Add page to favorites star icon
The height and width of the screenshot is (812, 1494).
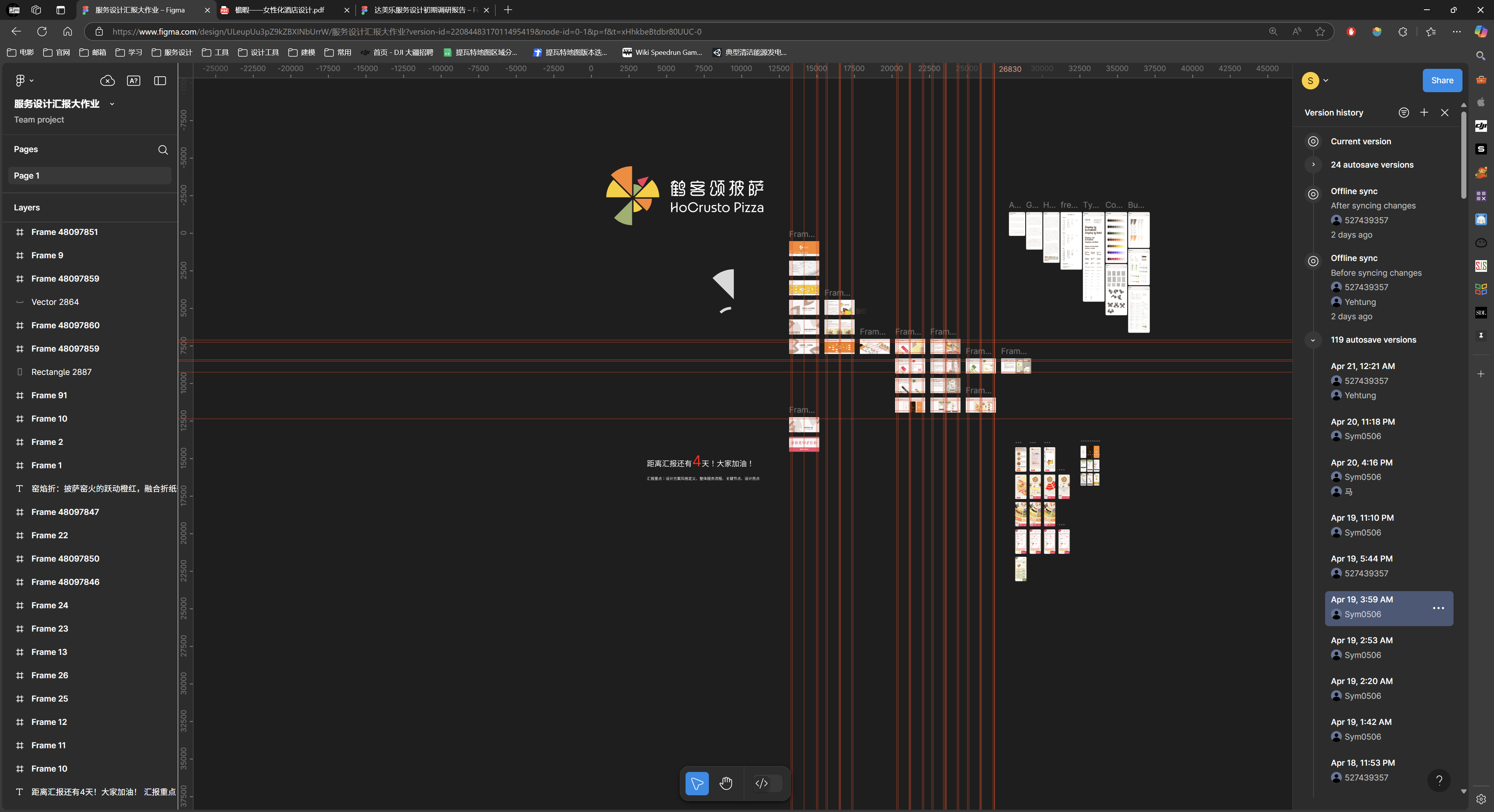point(1320,31)
